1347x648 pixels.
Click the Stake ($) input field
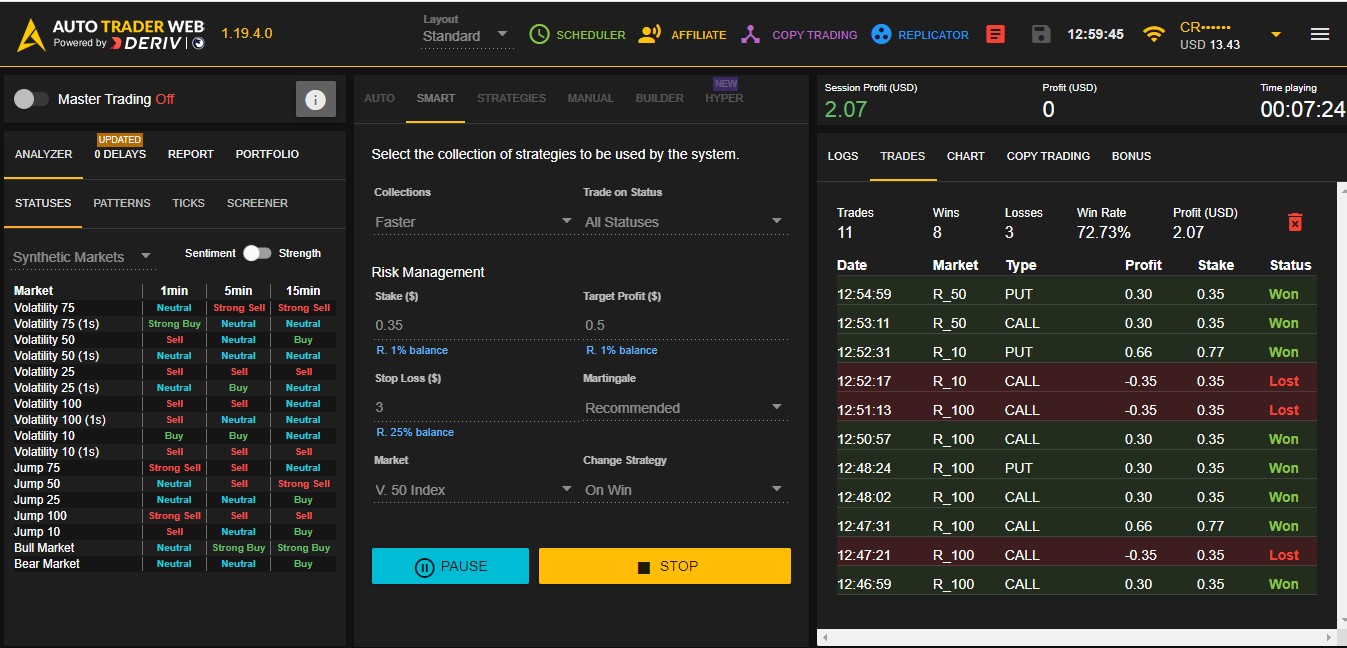(473, 325)
